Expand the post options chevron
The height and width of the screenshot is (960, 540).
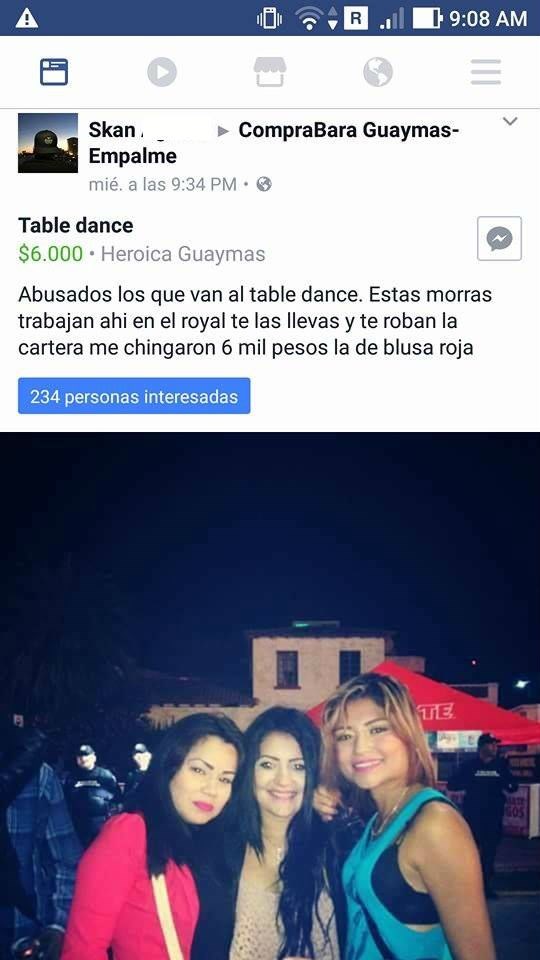510,121
